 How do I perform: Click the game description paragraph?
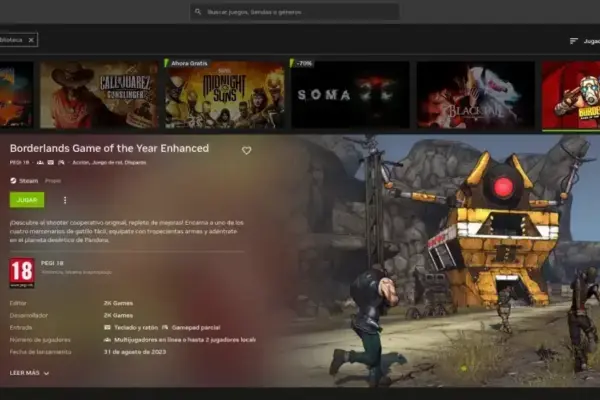click(x=127, y=231)
